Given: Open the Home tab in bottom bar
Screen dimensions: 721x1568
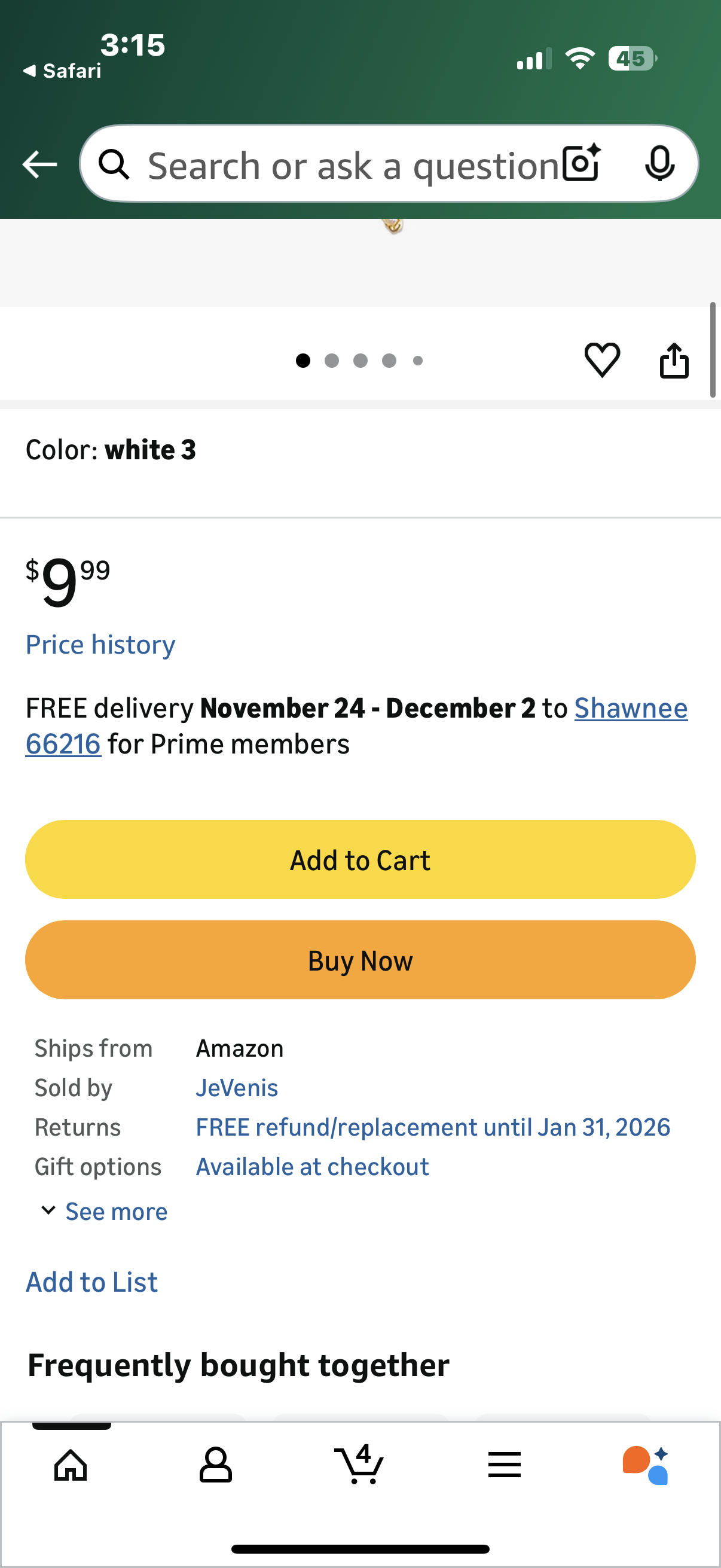Looking at the screenshot, I should pos(71,1465).
